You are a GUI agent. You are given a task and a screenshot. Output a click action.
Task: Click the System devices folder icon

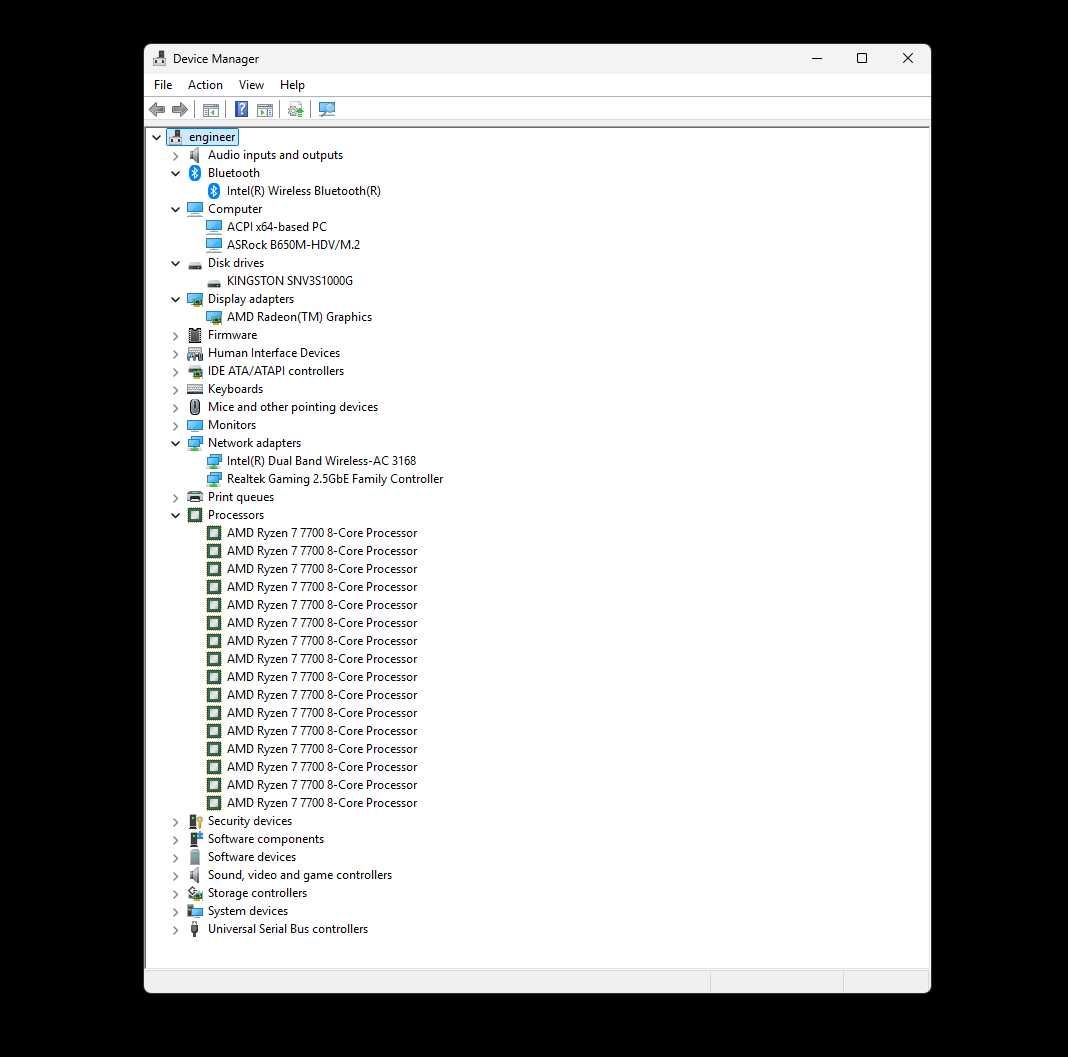tap(195, 911)
